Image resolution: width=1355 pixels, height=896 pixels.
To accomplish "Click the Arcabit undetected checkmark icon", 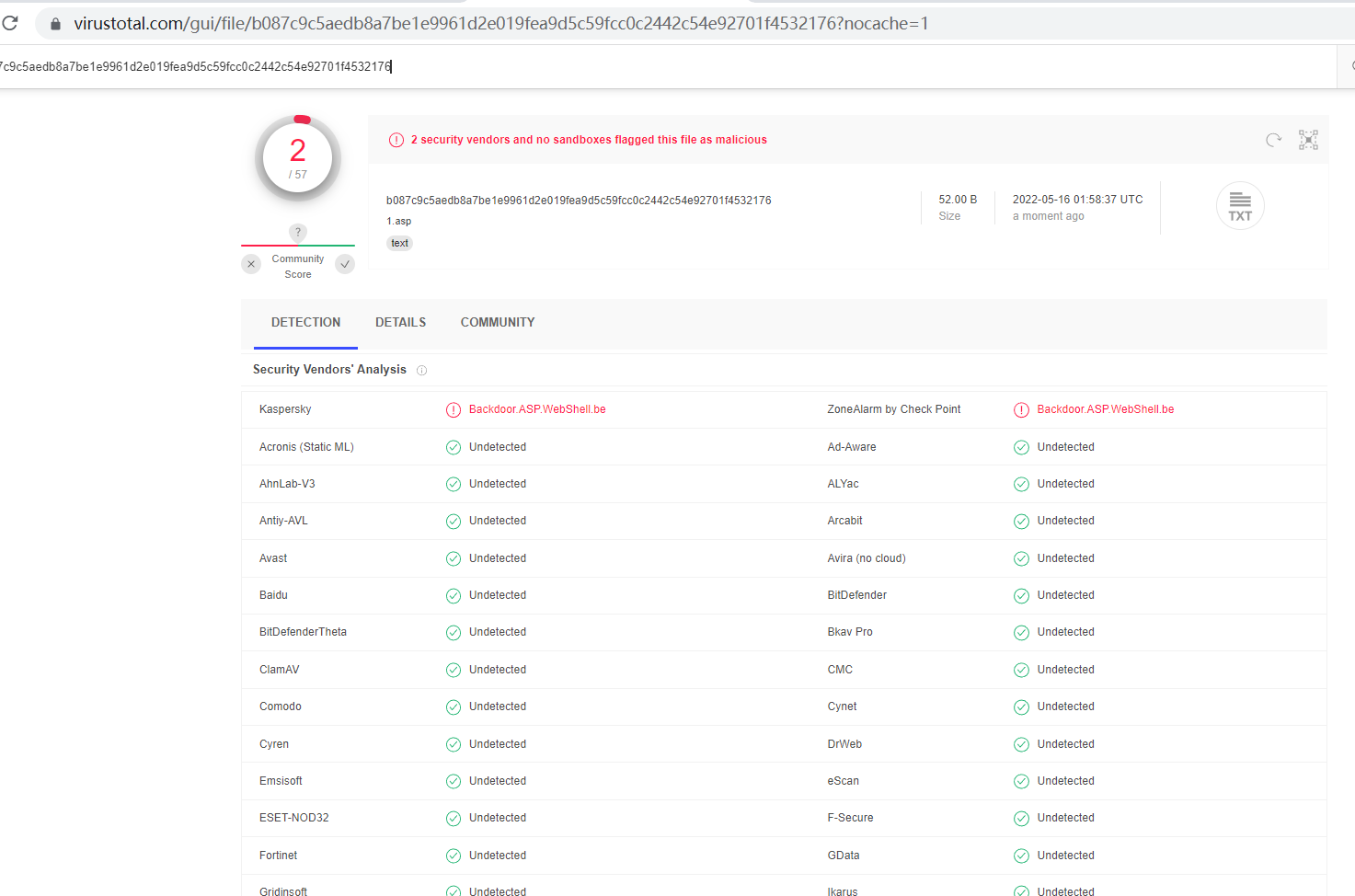I will [1021, 522].
